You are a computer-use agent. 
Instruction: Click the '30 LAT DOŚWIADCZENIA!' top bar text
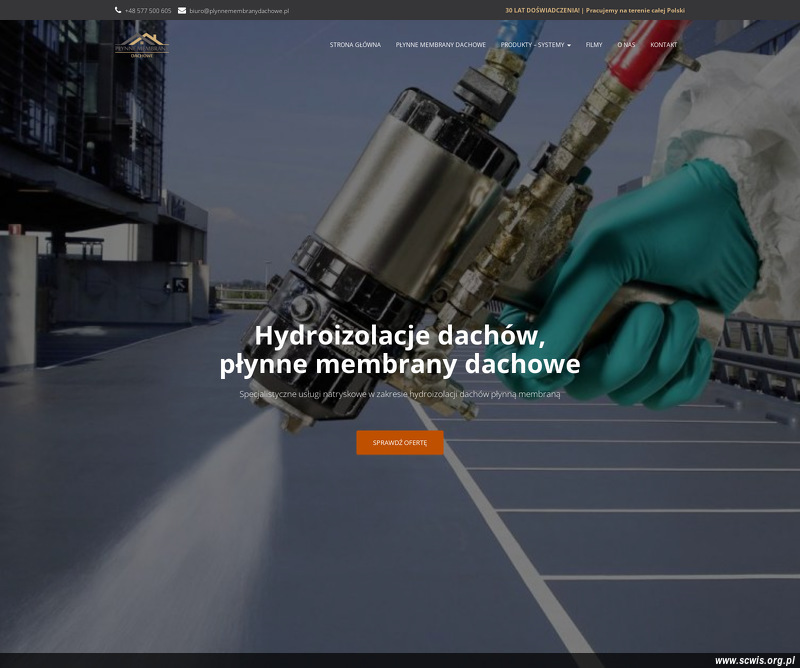[x=542, y=10]
